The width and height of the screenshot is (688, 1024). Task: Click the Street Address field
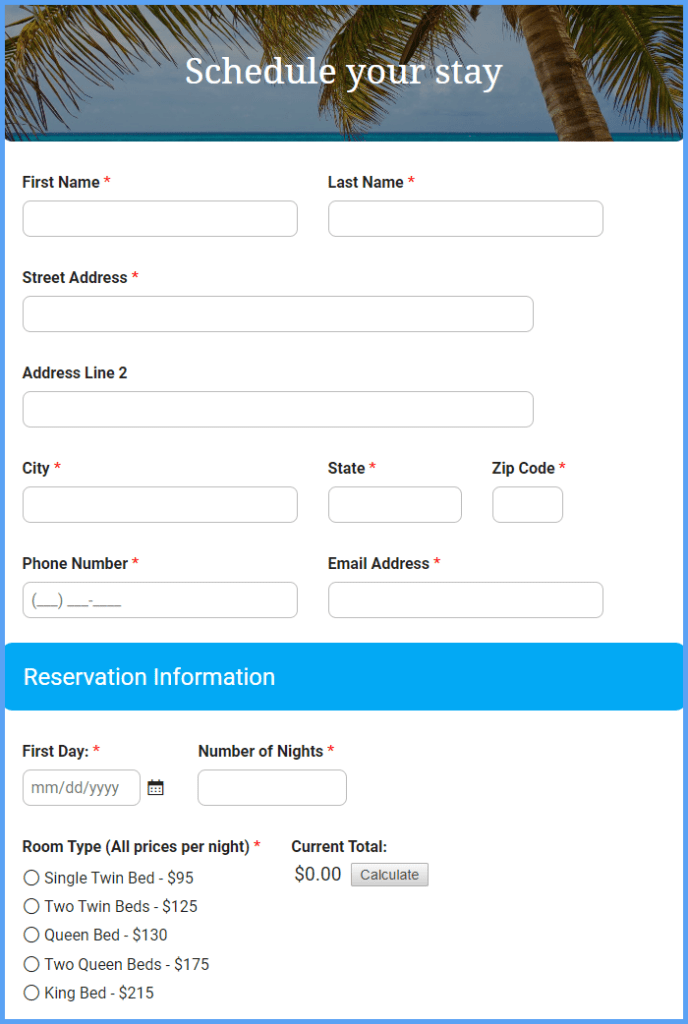click(x=277, y=313)
